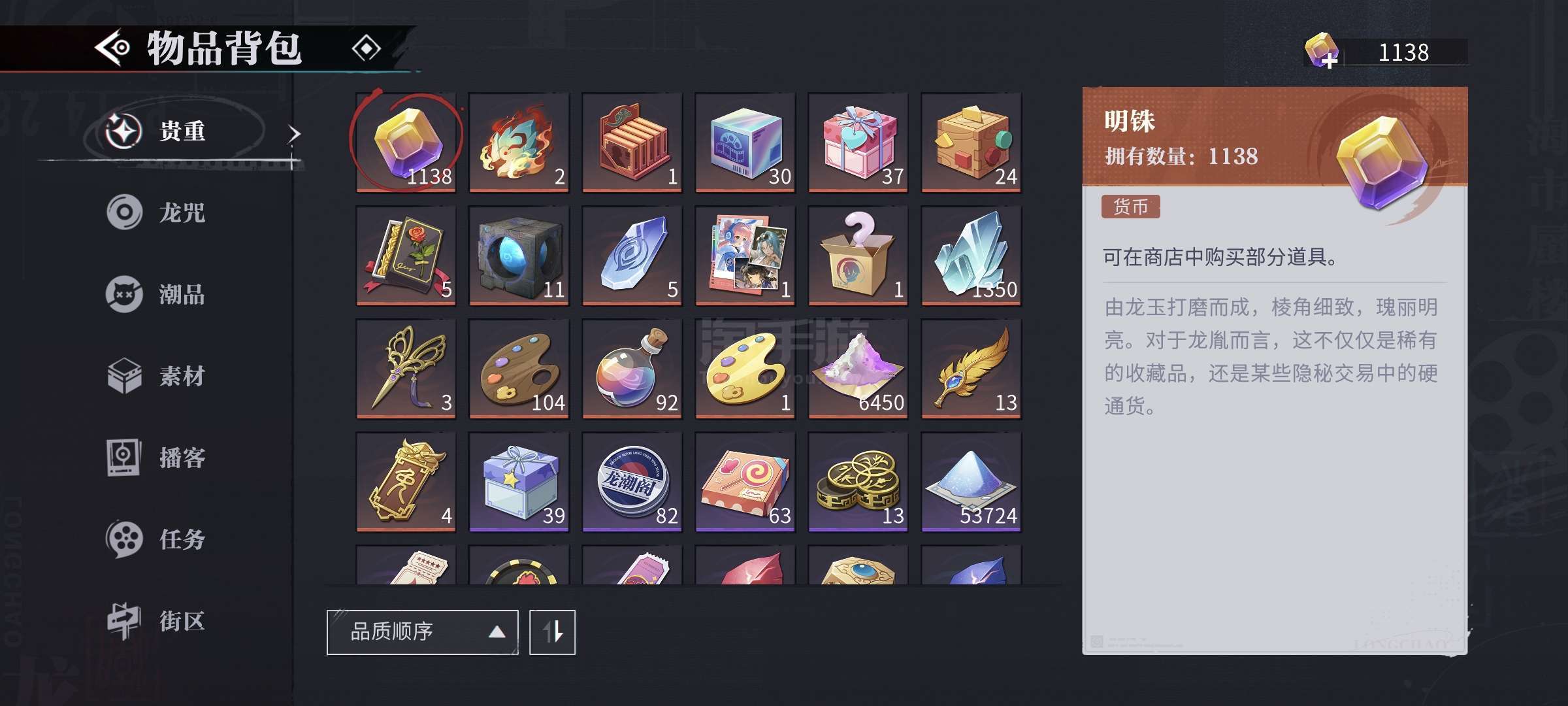Select the rose book item

coord(406,256)
